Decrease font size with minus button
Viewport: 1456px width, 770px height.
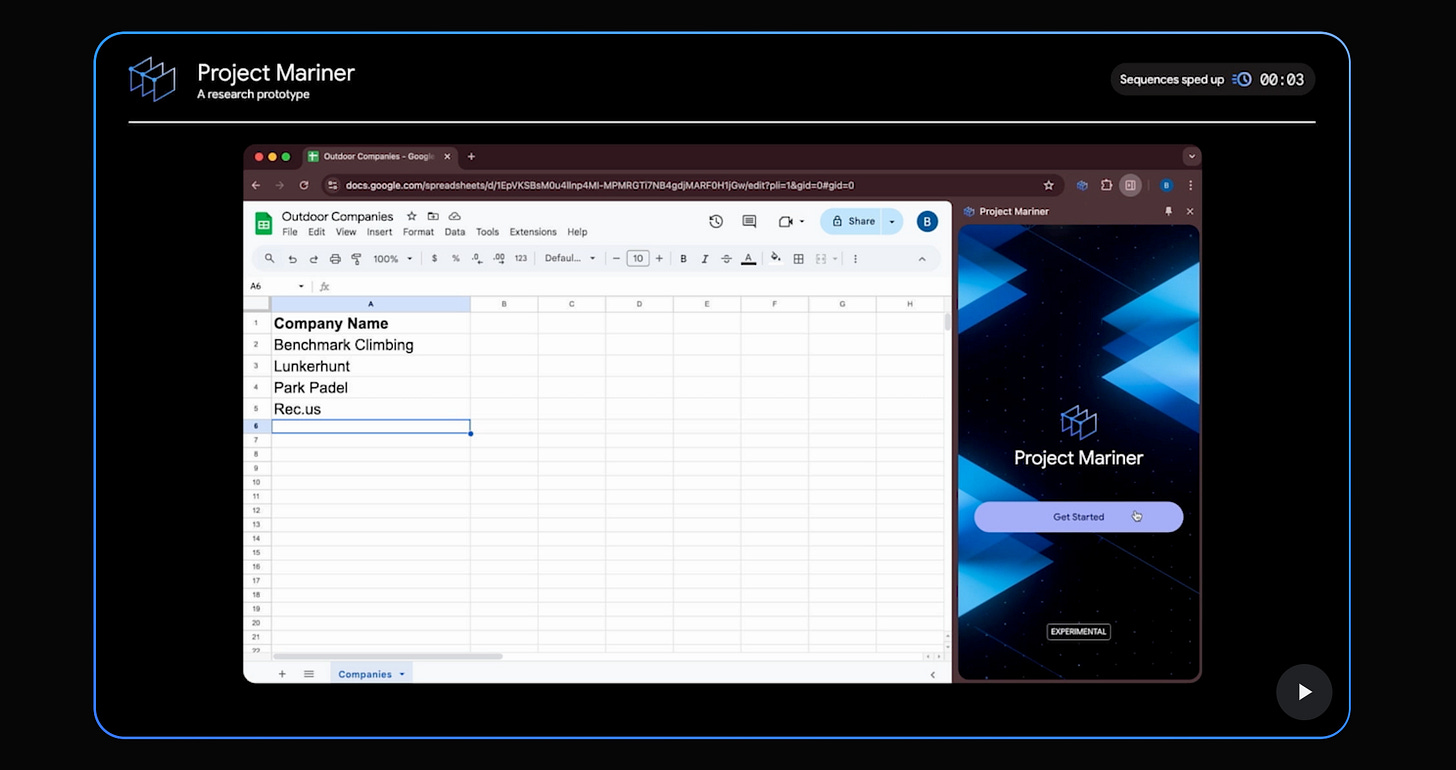[617, 258]
